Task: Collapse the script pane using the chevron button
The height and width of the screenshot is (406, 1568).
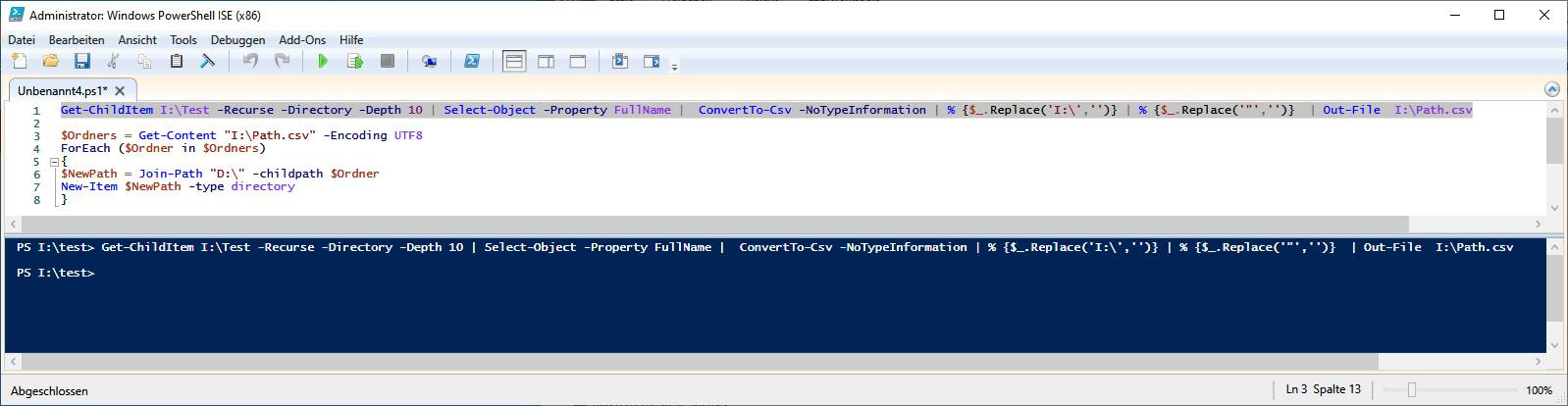Action: point(1551,89)
